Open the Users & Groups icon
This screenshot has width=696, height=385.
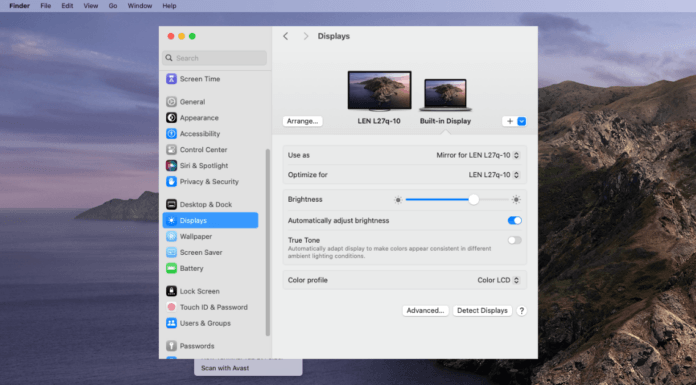tap(171, 323)
